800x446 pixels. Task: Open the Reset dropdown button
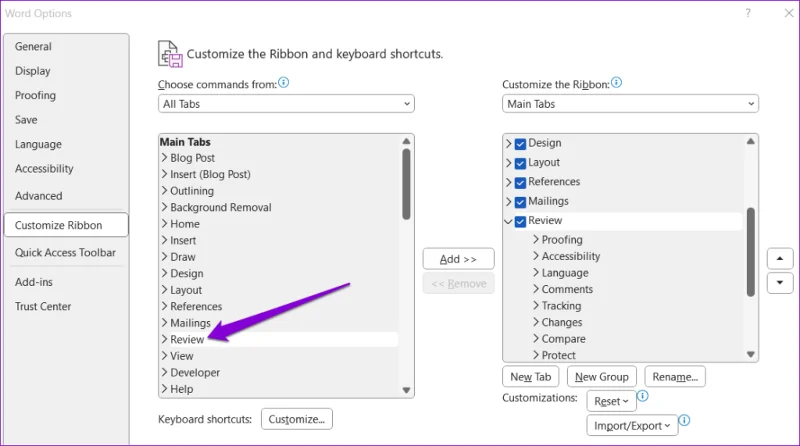click(x=611, y=402)
